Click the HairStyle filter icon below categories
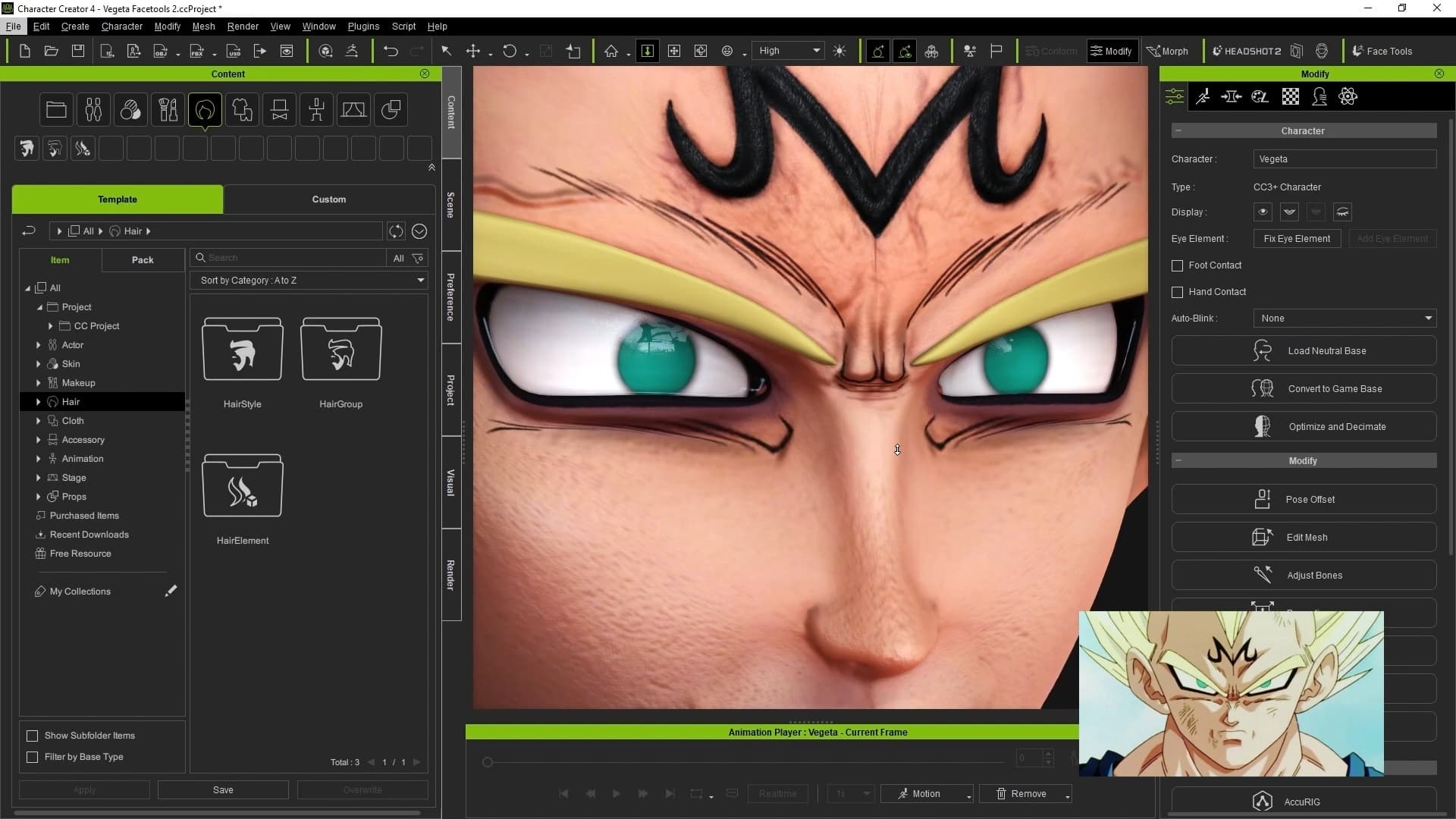Image resolution: width=1456 pixels, height=819 pixels. point(27,148)
